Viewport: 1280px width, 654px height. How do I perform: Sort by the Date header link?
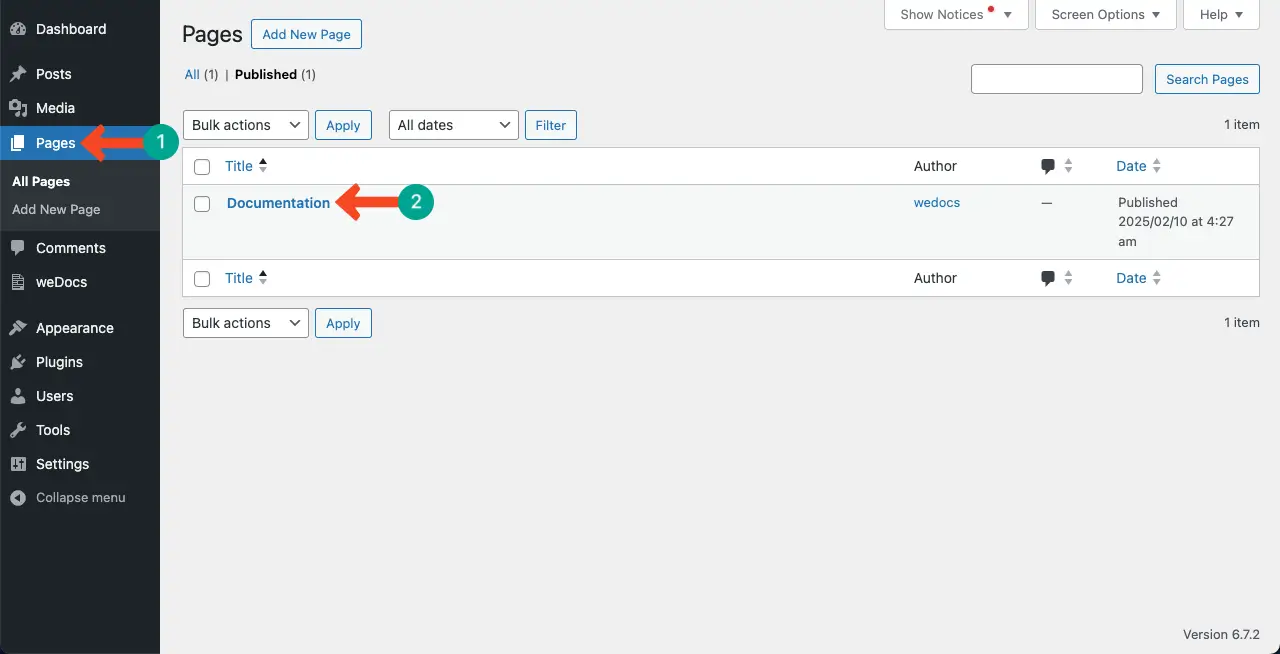coord(1131,166)
